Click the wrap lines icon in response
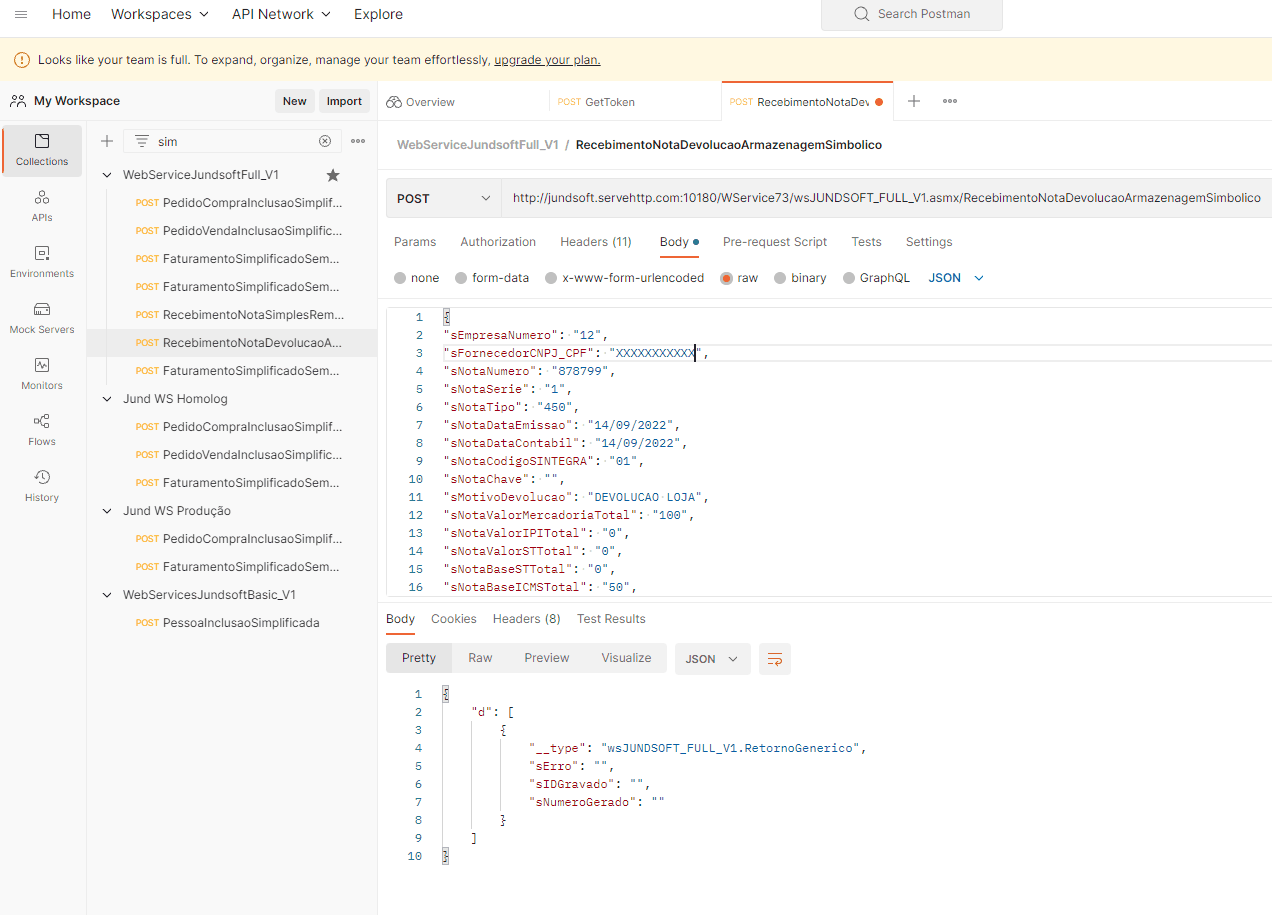This screenshot has height=915, width=1272. coord(775,659)
